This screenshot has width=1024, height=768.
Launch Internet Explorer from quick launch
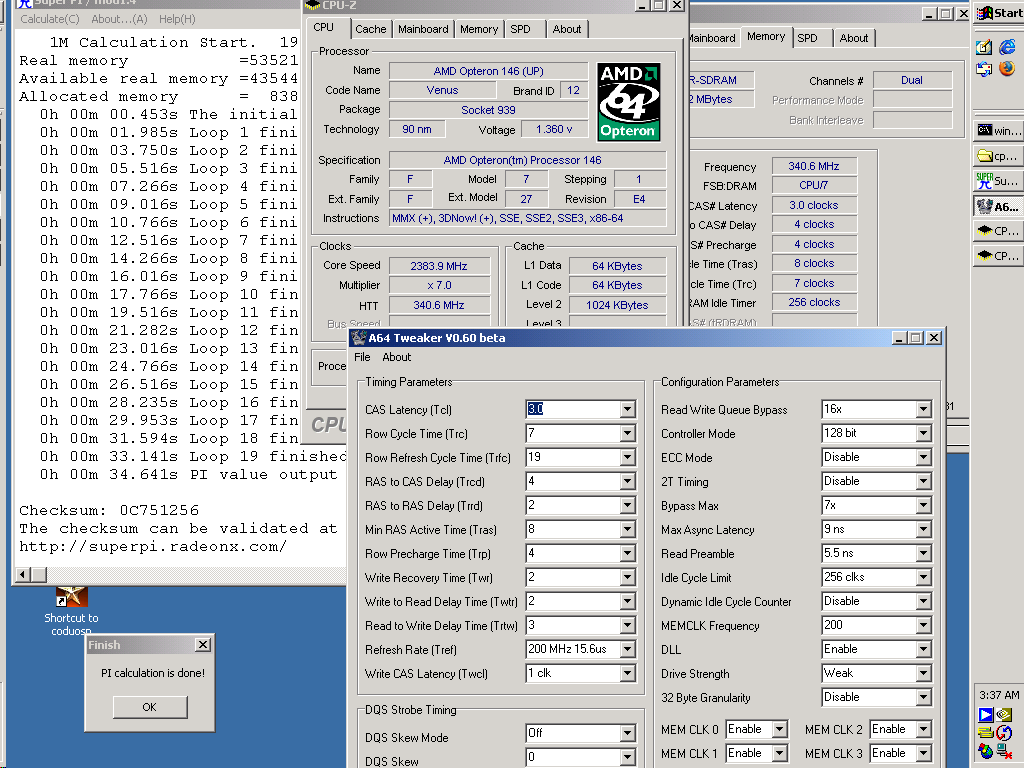pos(1007,47)
